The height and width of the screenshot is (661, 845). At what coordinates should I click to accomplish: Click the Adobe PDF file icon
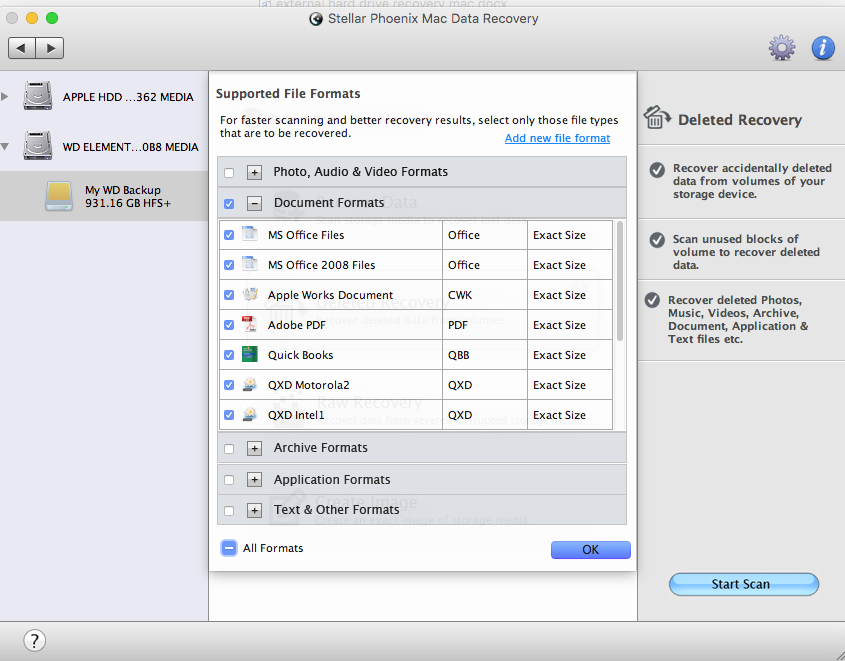click(250, 324)
